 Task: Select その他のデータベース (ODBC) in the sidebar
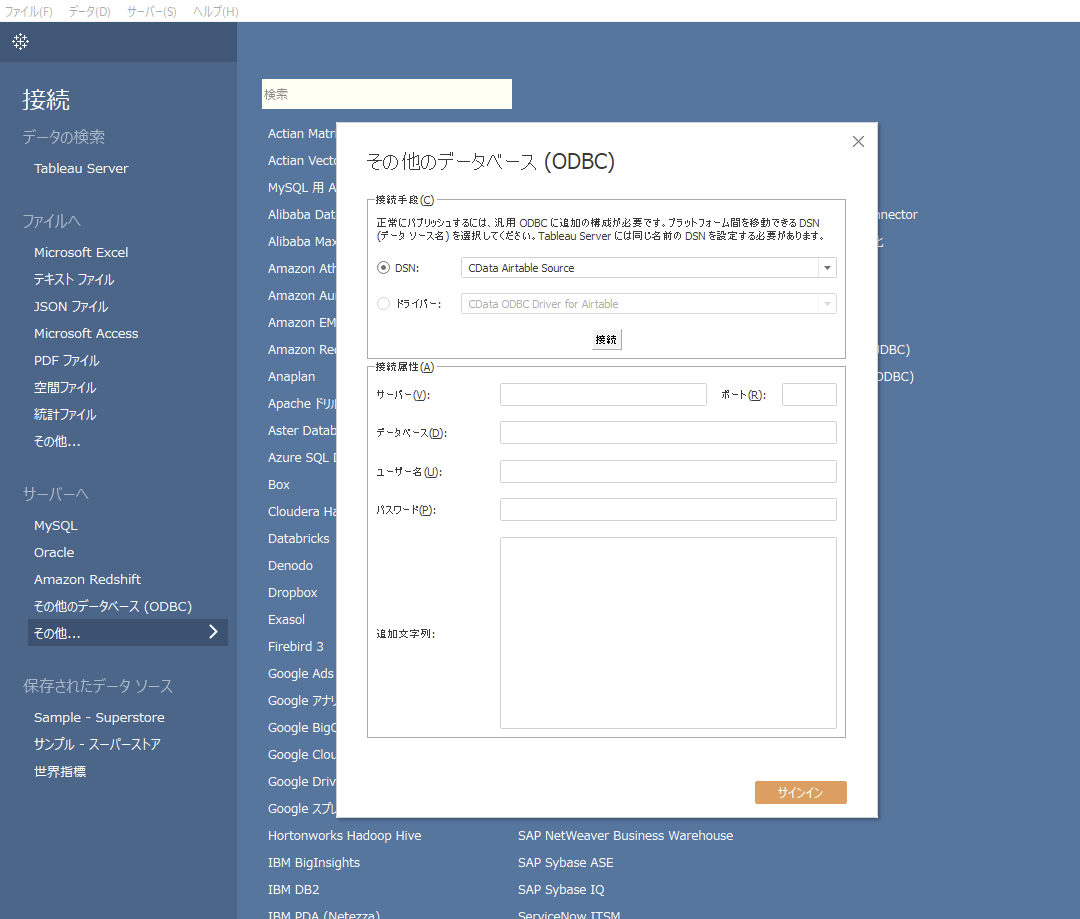[113, 606]
